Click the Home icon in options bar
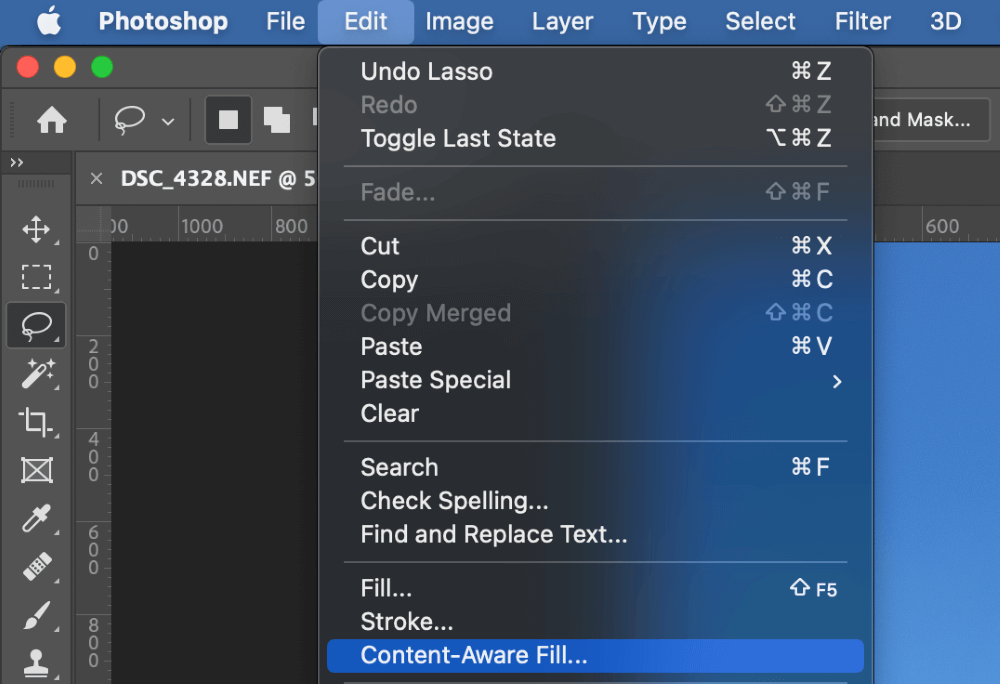The height and width of the screenshot is (684, 1000). [52, 121]
